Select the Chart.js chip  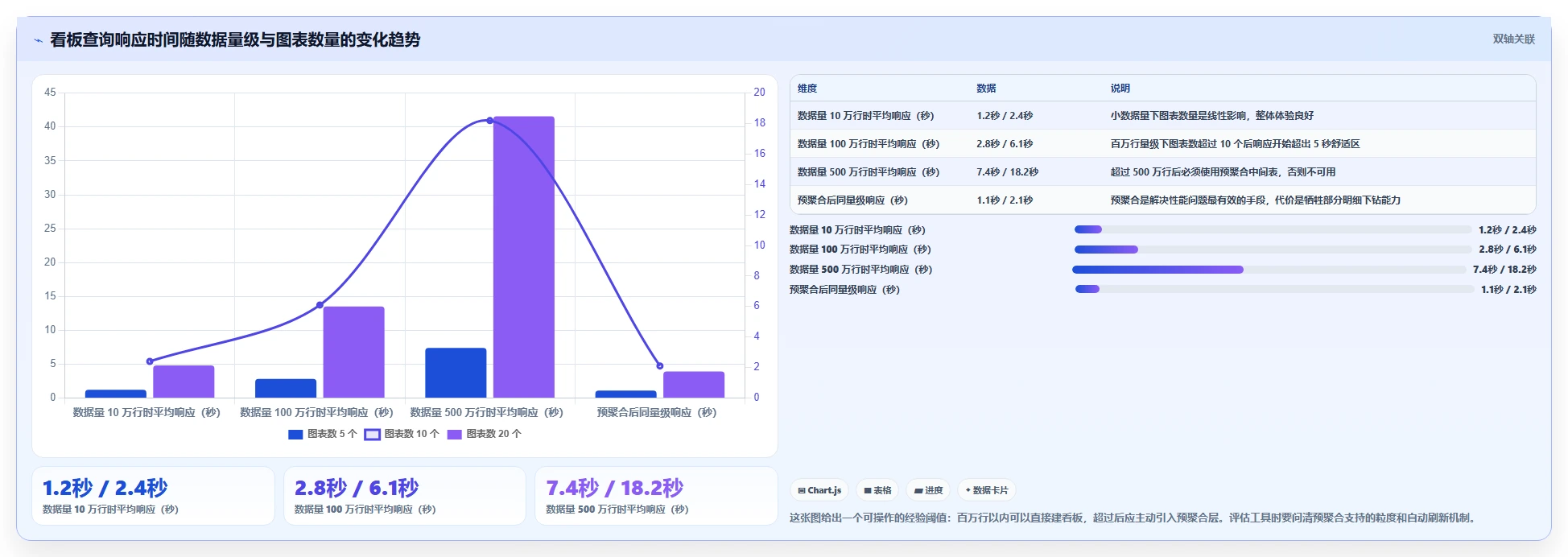pyautogui.click(x=819, y=490)
